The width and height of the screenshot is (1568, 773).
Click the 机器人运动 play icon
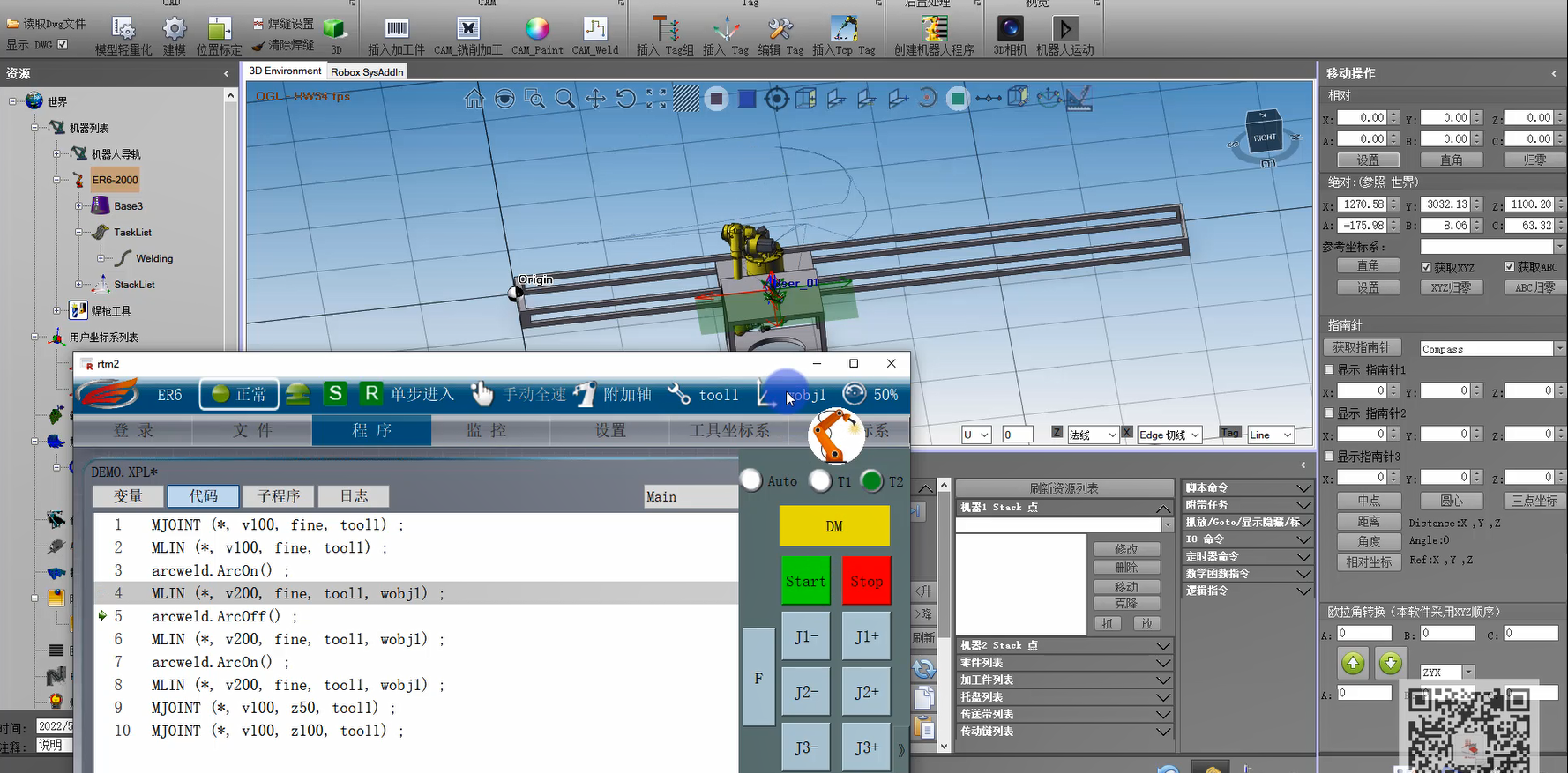(1064, 29)
